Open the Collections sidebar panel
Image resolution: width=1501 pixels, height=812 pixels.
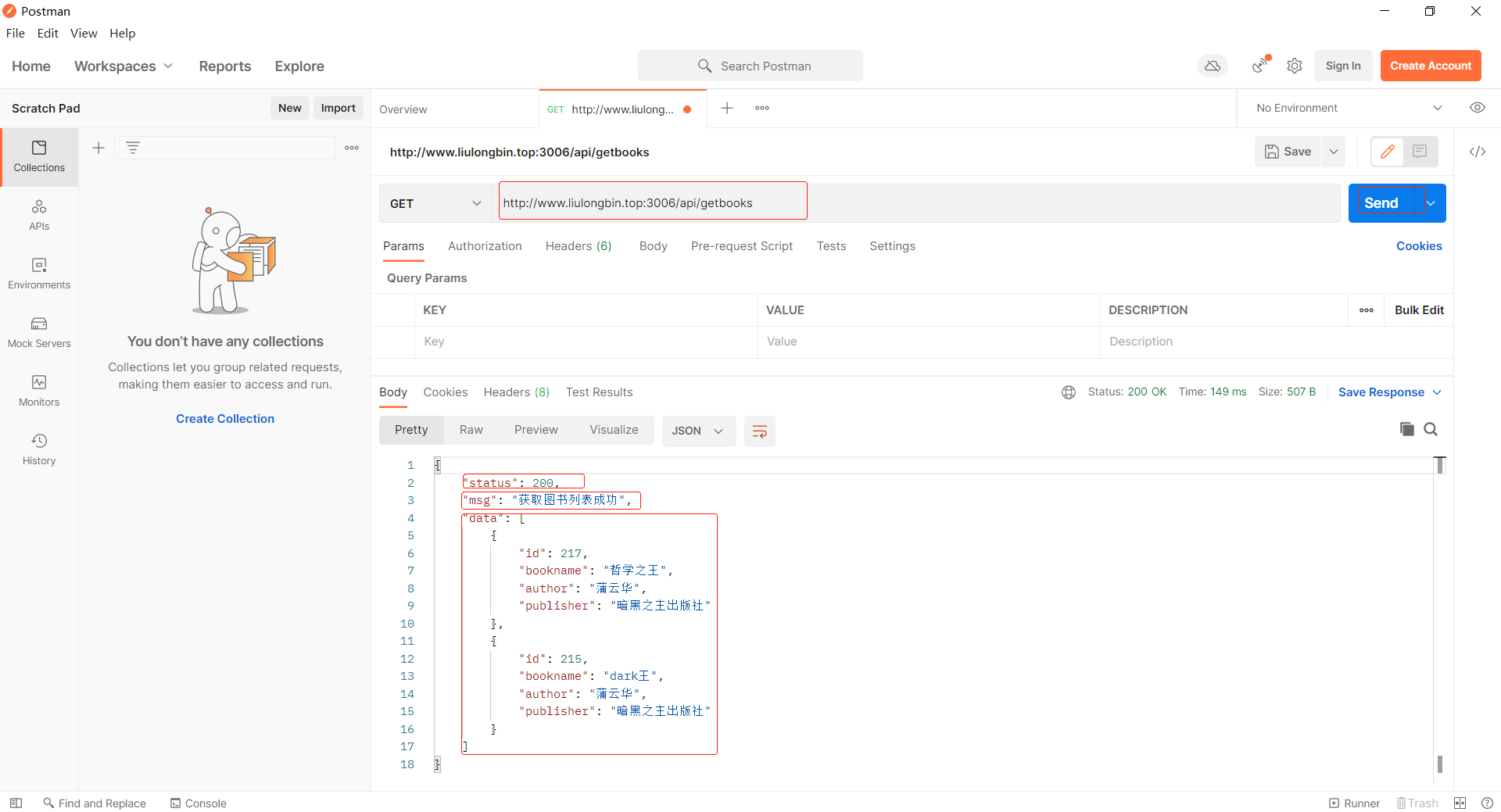click(x=39, y=157)
